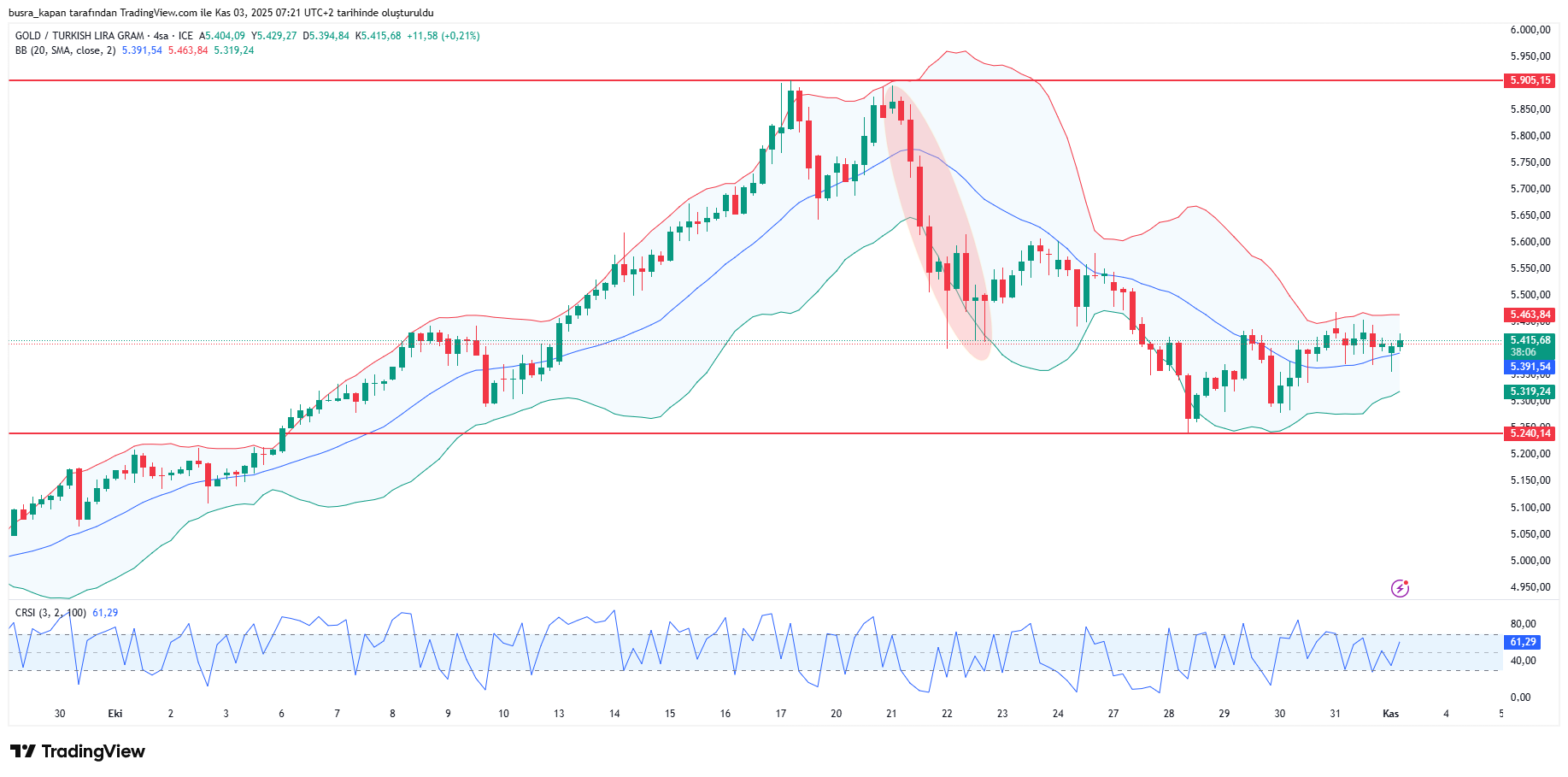Click the blue 5.391,54 basis price label
The image size is (1568, 777).
pyautogui.click(x=1530, y=367)
